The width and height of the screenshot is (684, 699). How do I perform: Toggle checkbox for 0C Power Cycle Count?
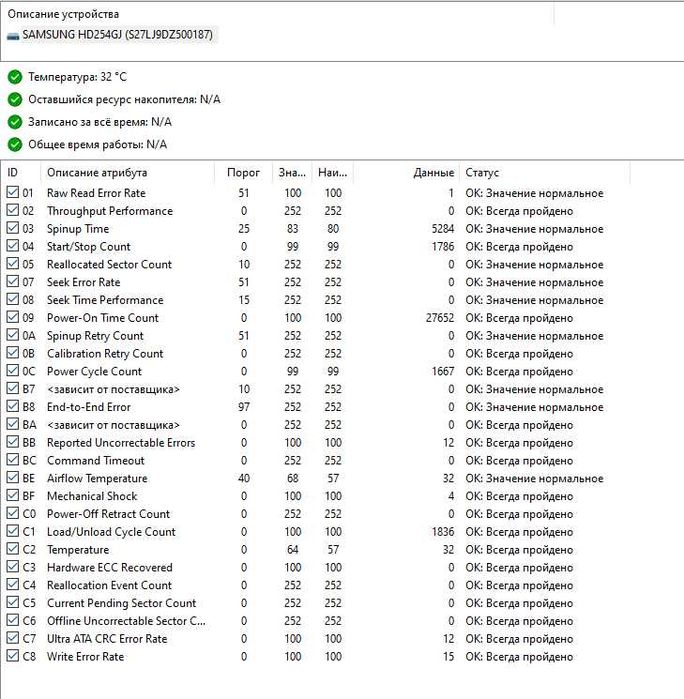click(x=13, y=370)
